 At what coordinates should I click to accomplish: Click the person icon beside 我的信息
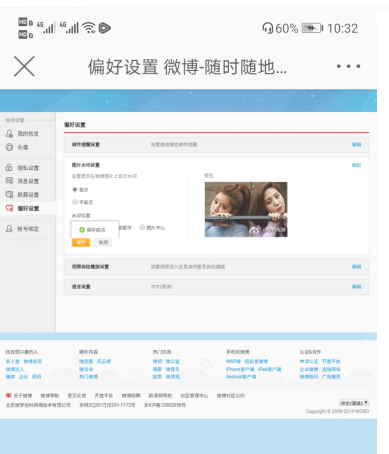point(9,134)
